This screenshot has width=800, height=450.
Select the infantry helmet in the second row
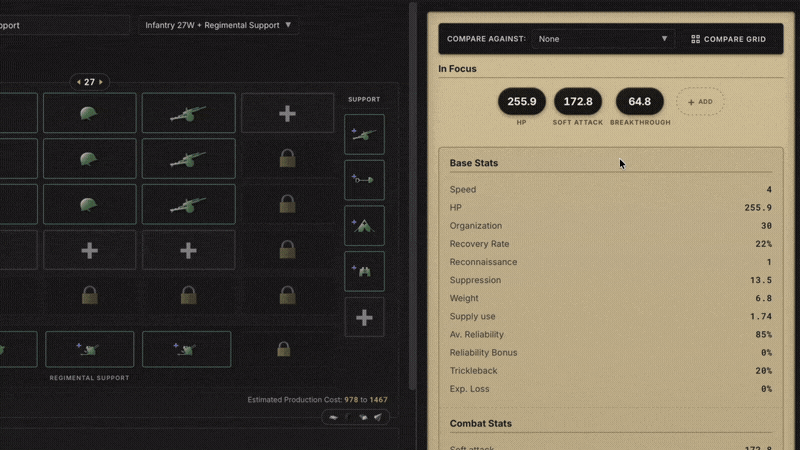click(x=89, y=159)
